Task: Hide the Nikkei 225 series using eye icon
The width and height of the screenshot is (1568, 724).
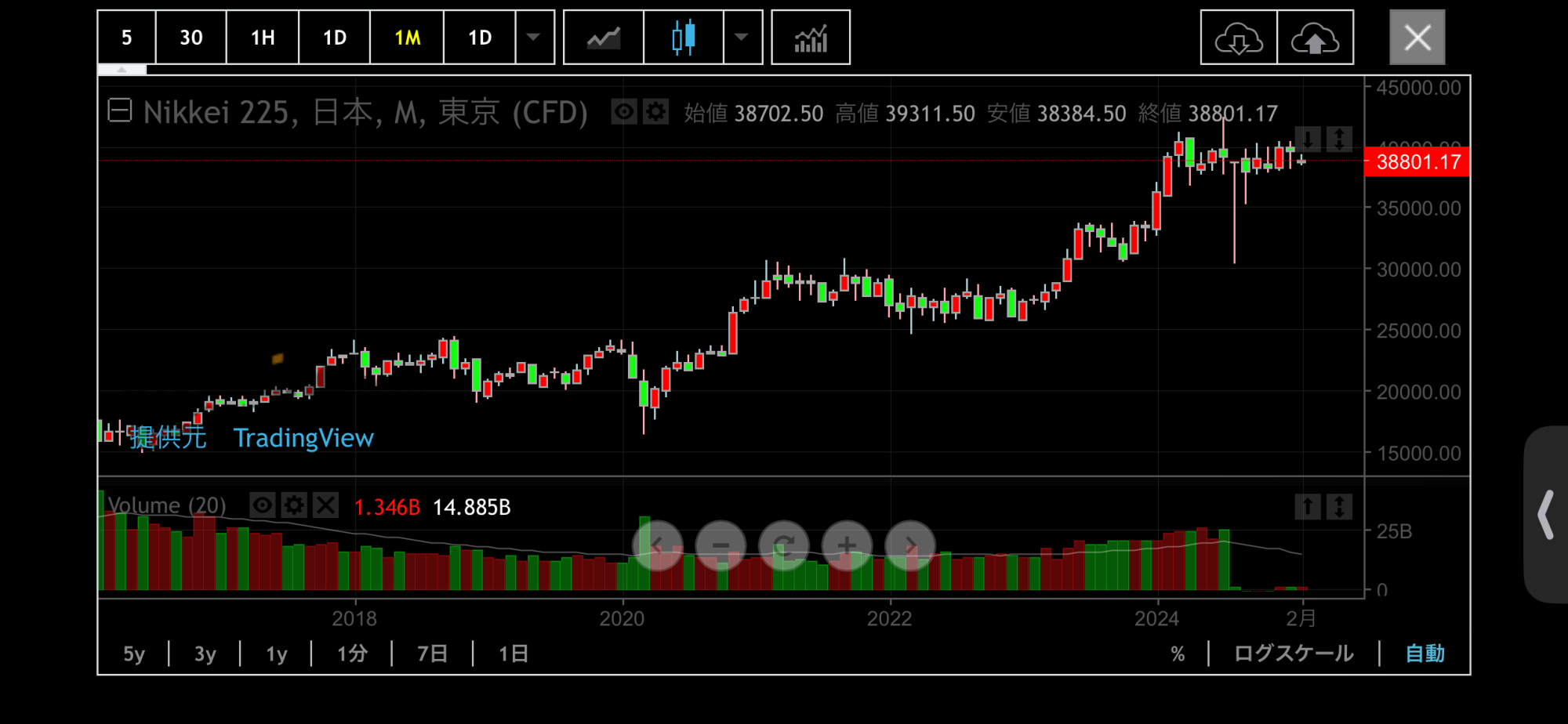Action: click(624, 113)
